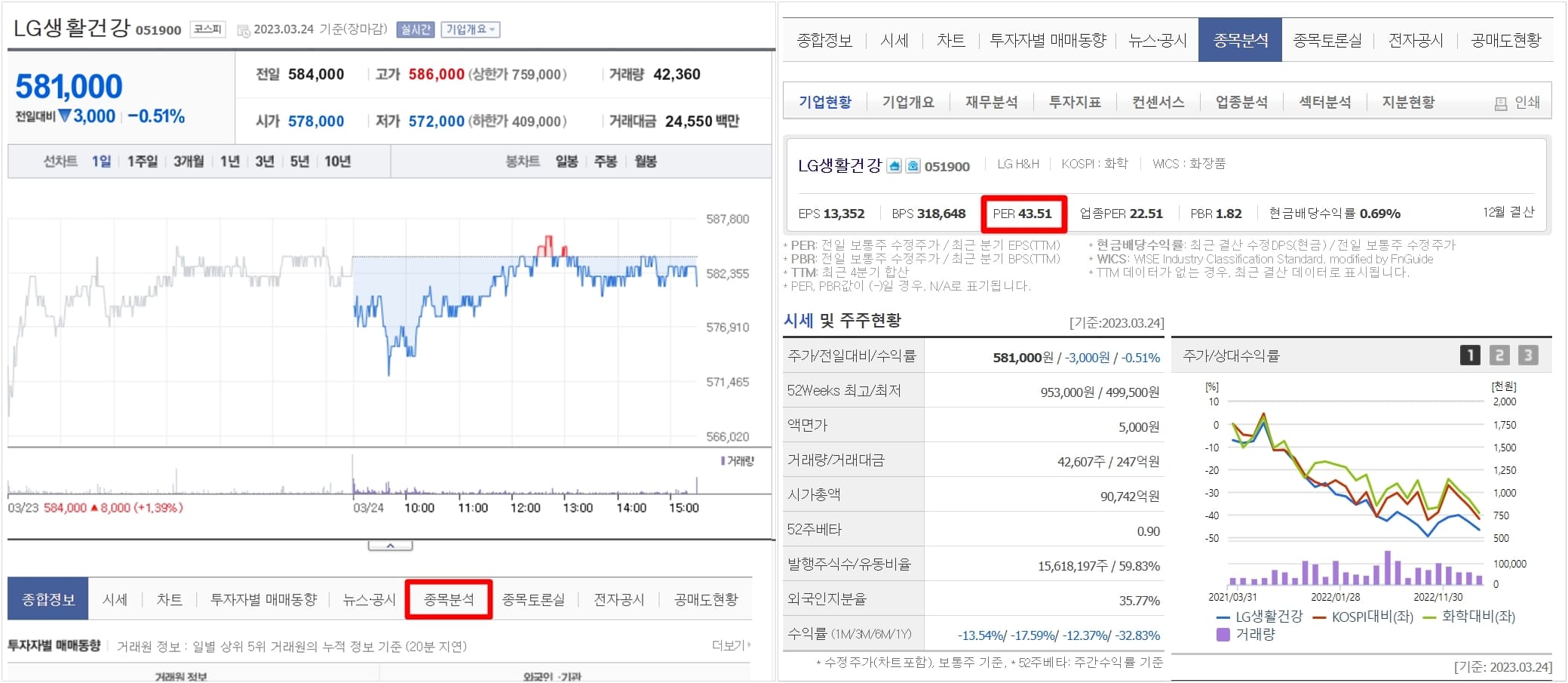
Task: Click the 화학대비(좌) green legend entry
Action: (x=1468, y=617)
